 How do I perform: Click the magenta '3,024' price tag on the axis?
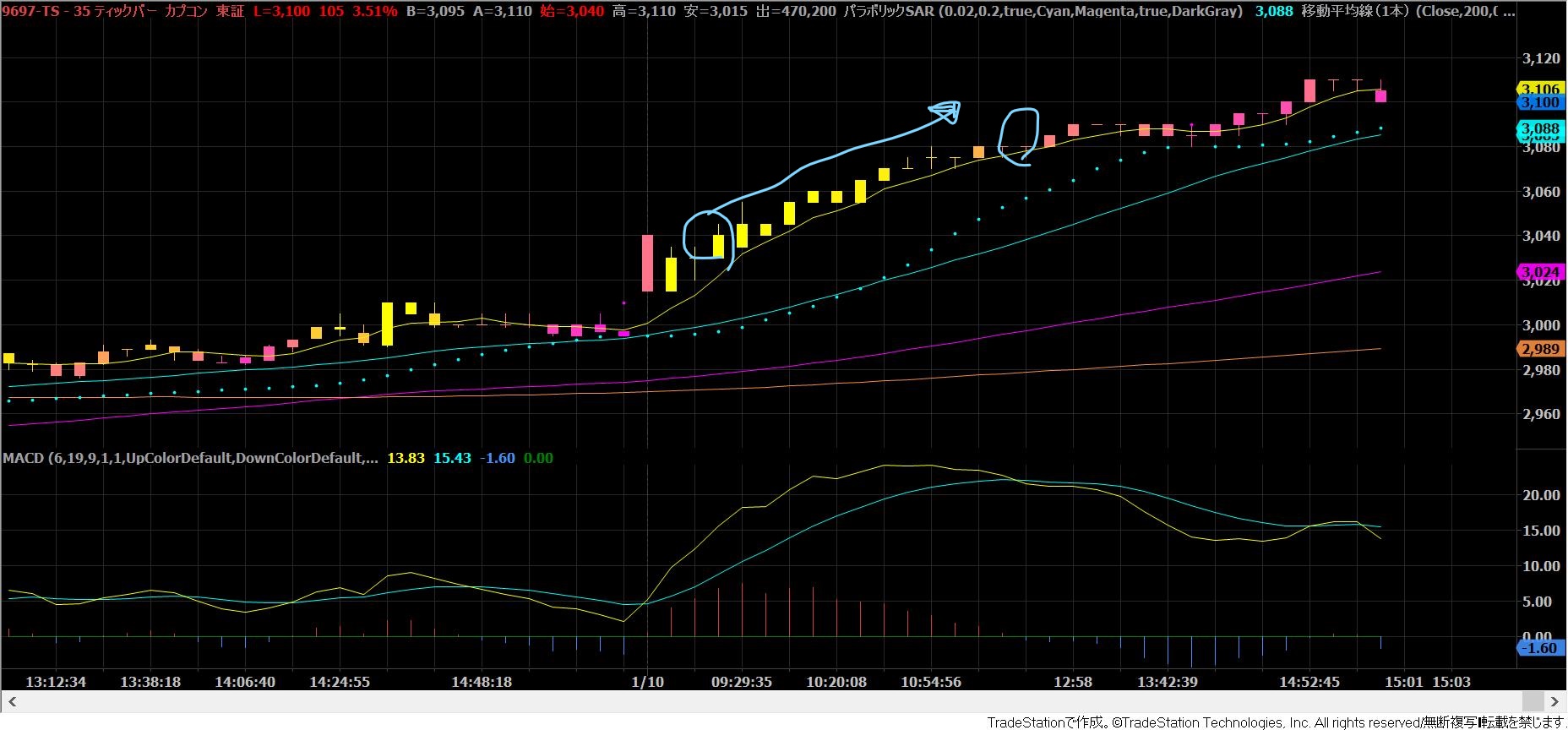[x=1539, y=272]
